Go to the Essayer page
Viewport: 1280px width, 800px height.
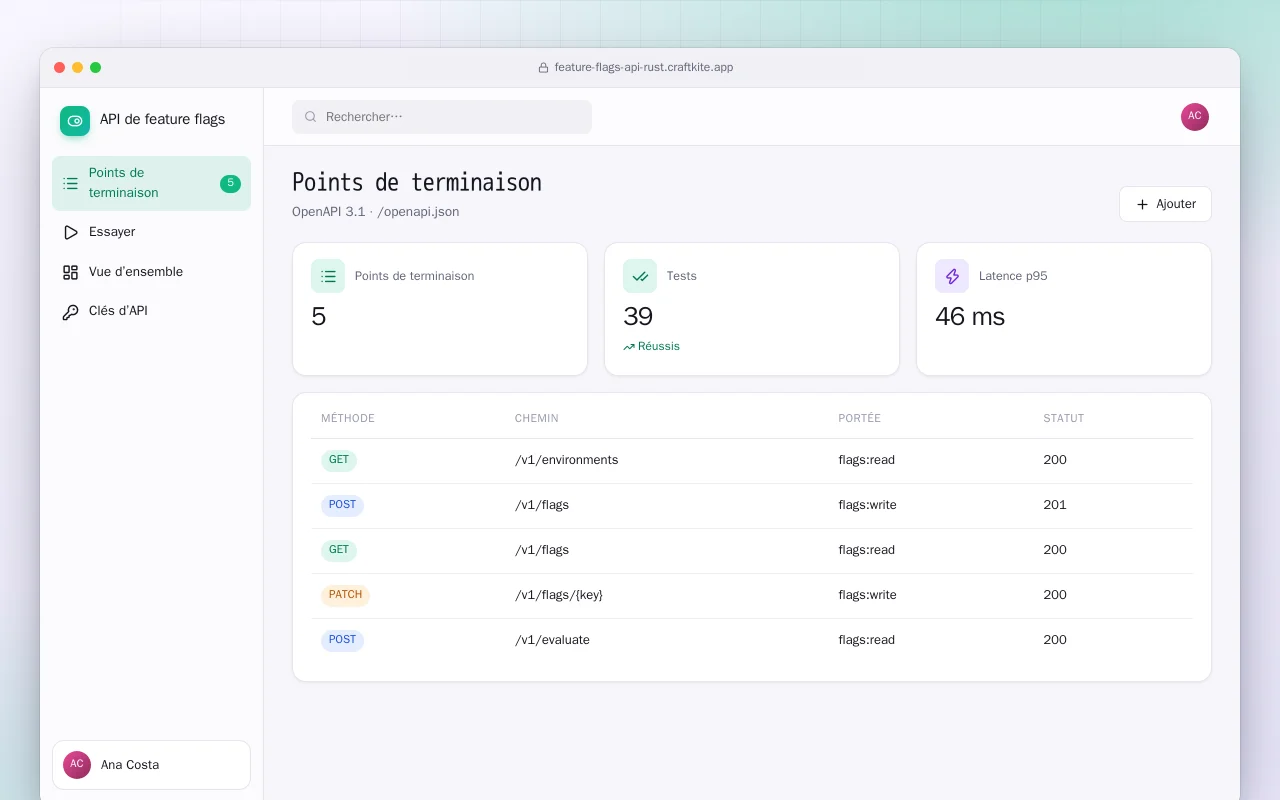[151, 232]
